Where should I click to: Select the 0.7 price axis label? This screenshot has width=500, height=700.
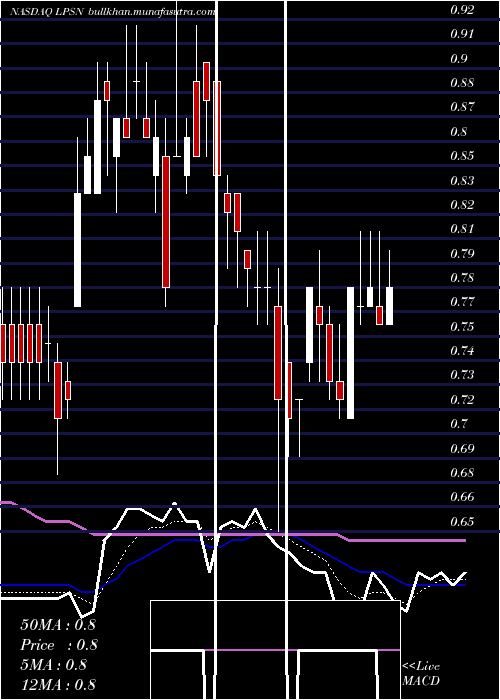459,423
